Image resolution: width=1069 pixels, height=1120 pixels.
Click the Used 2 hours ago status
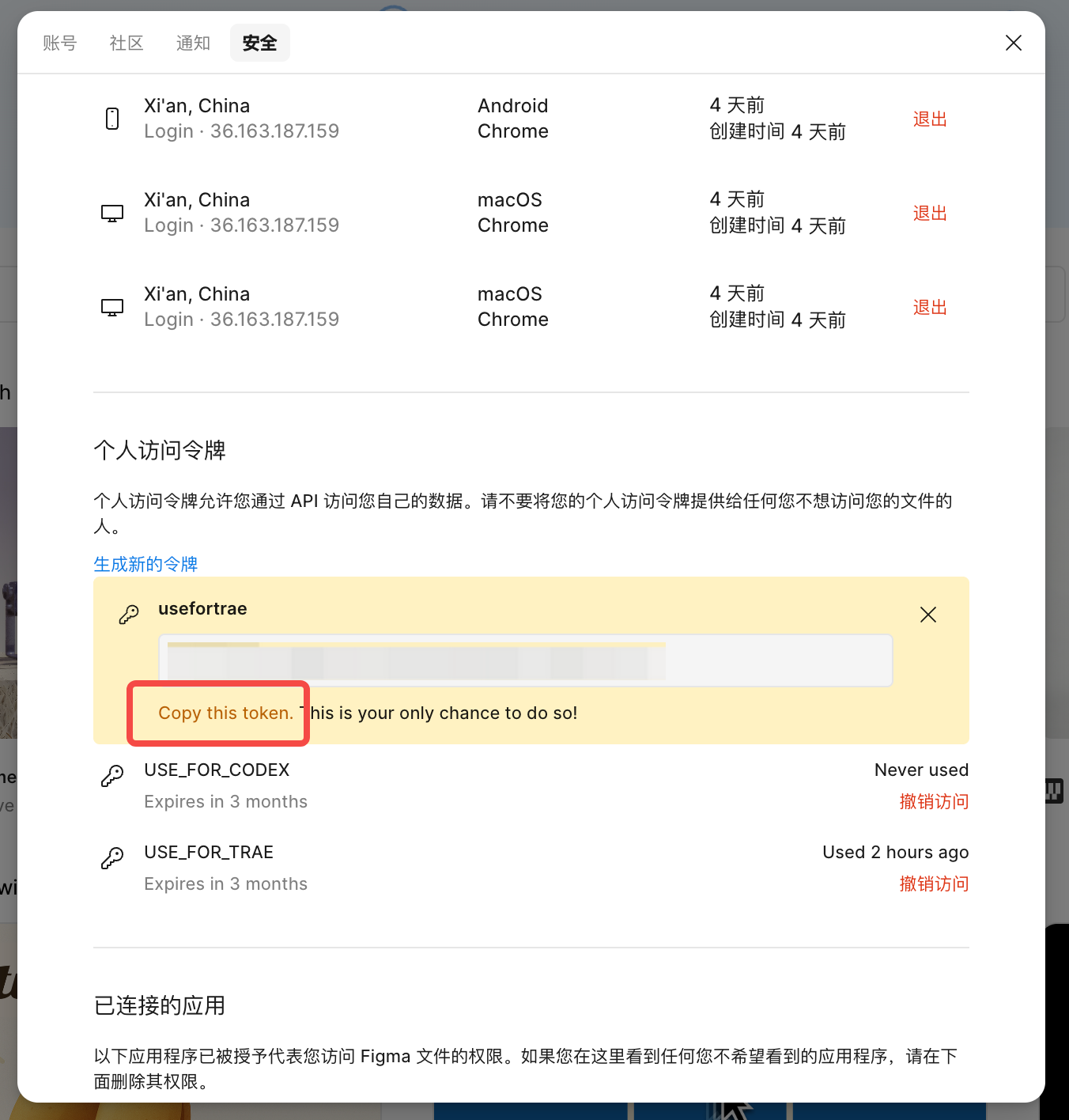(x=896, y=852)
